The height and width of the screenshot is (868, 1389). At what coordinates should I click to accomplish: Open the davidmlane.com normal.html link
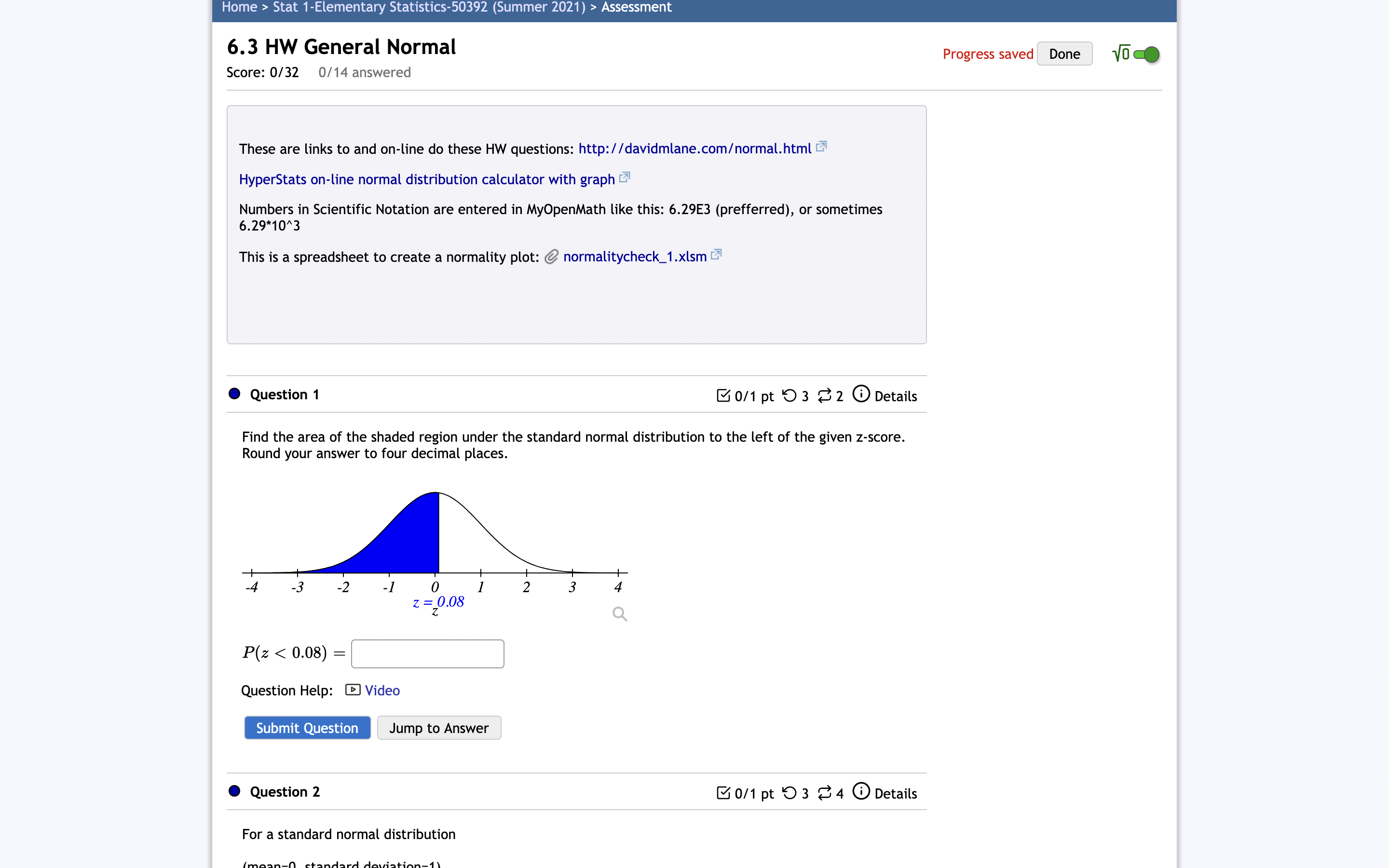[694, 149]
